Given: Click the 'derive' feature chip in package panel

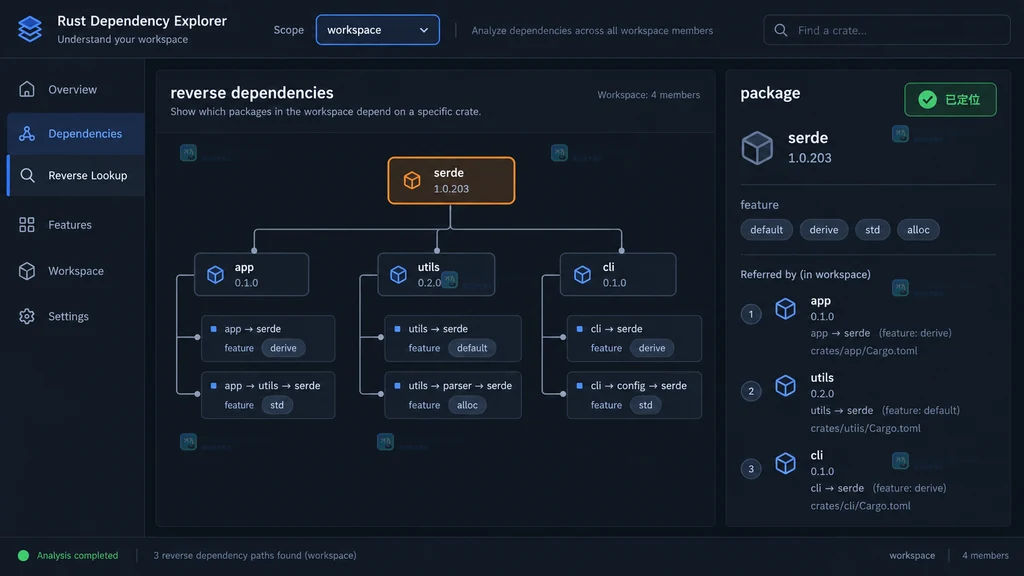Looking at the screenshot, I should pos(824,230).
